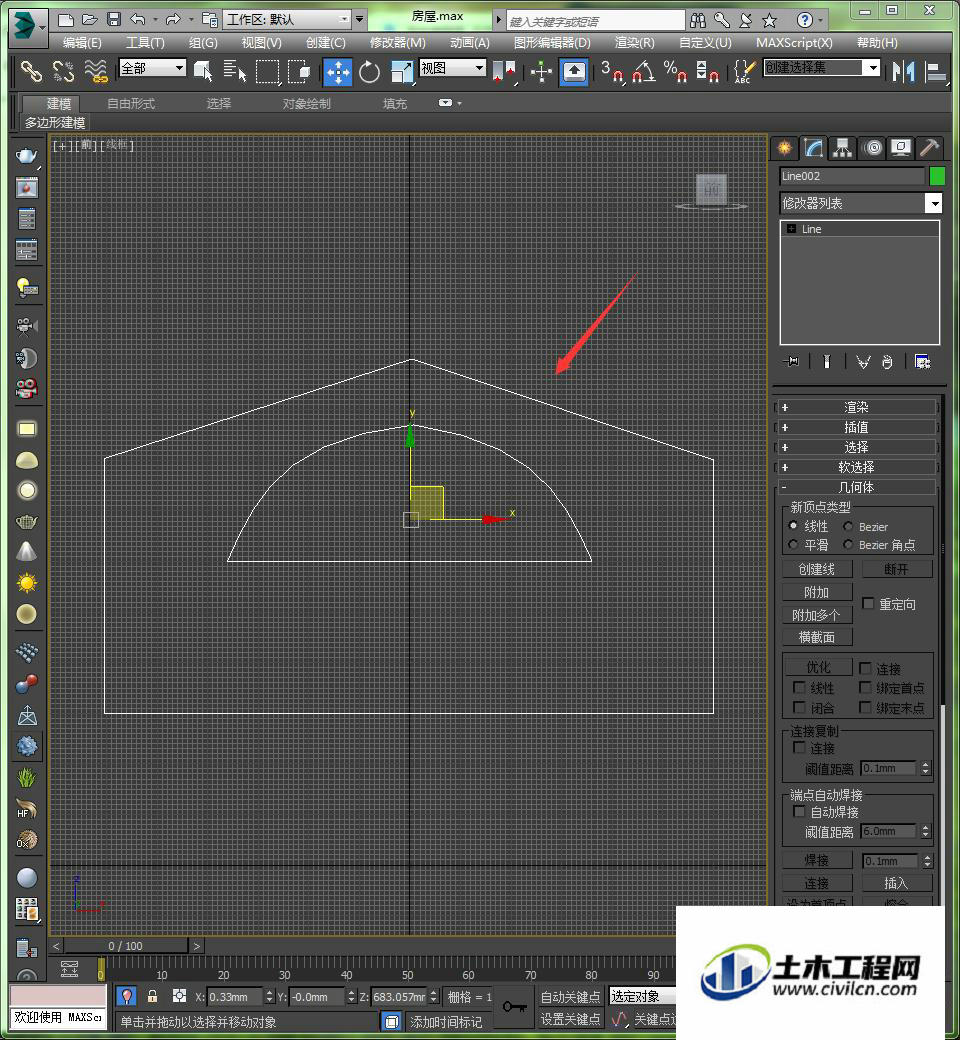Open the Motion panel wheel icon tab

click(x=872, y=148)
